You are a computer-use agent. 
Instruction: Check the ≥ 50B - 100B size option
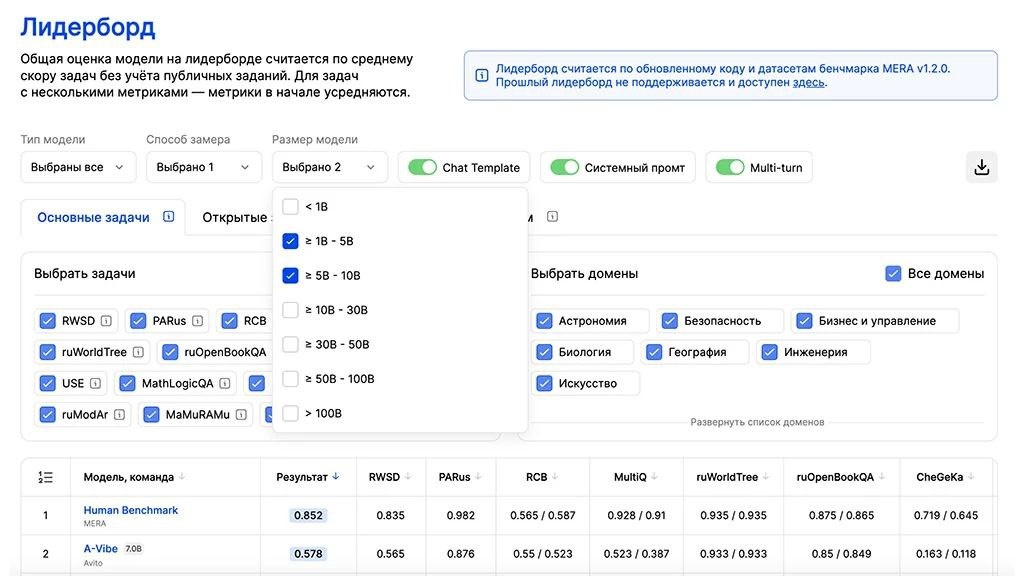291,379
